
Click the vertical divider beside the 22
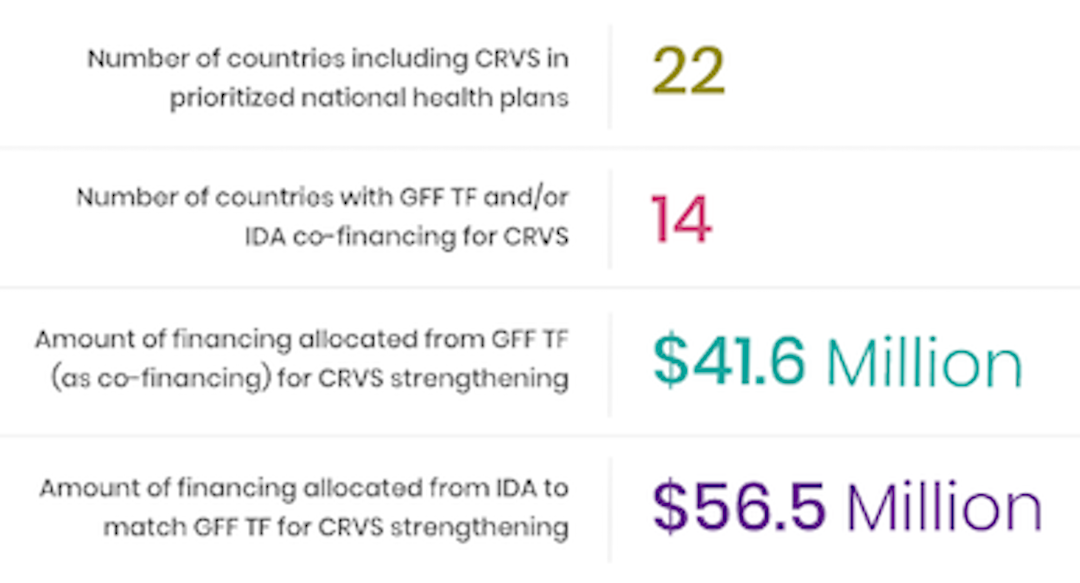pos(610,78)
